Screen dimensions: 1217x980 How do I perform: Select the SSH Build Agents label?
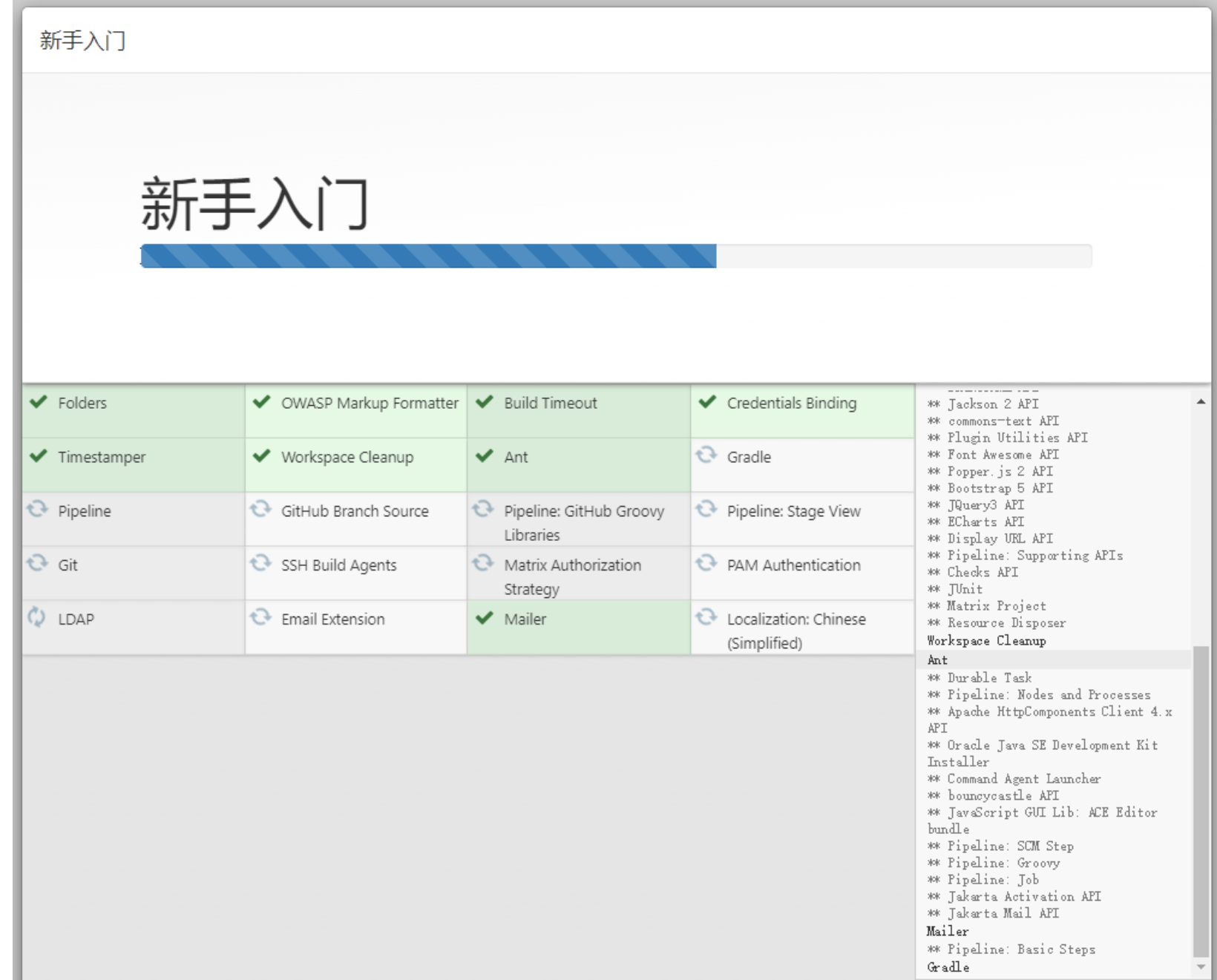point(338,565)
